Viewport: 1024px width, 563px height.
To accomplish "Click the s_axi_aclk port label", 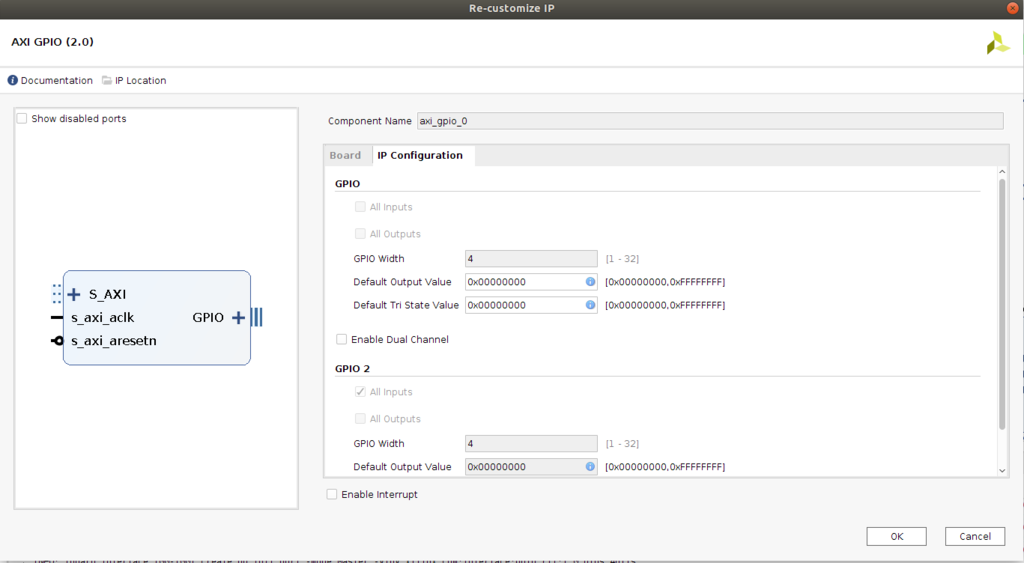I will click(103, 317).
